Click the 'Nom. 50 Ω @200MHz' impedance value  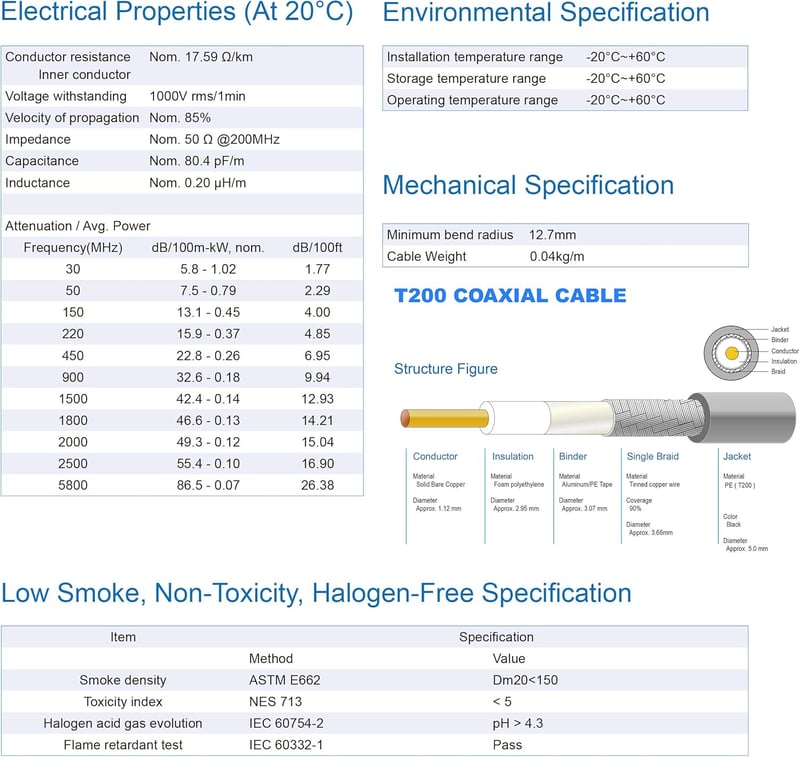214,139
